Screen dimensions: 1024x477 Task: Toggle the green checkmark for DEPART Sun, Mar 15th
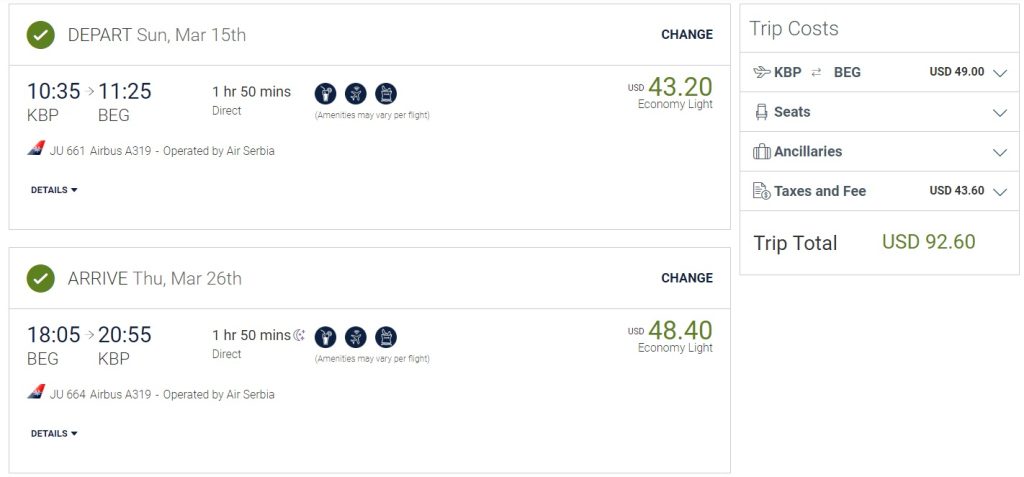click(41, 35)
